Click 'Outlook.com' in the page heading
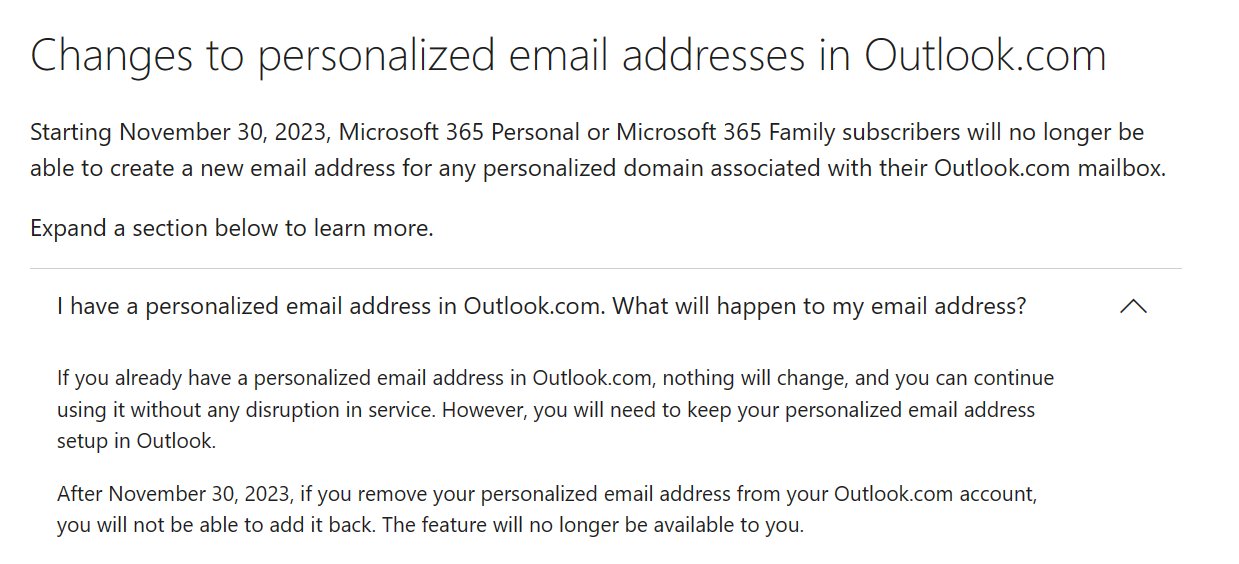This screenshot has height=564, width=1239. tap(985, 56)
